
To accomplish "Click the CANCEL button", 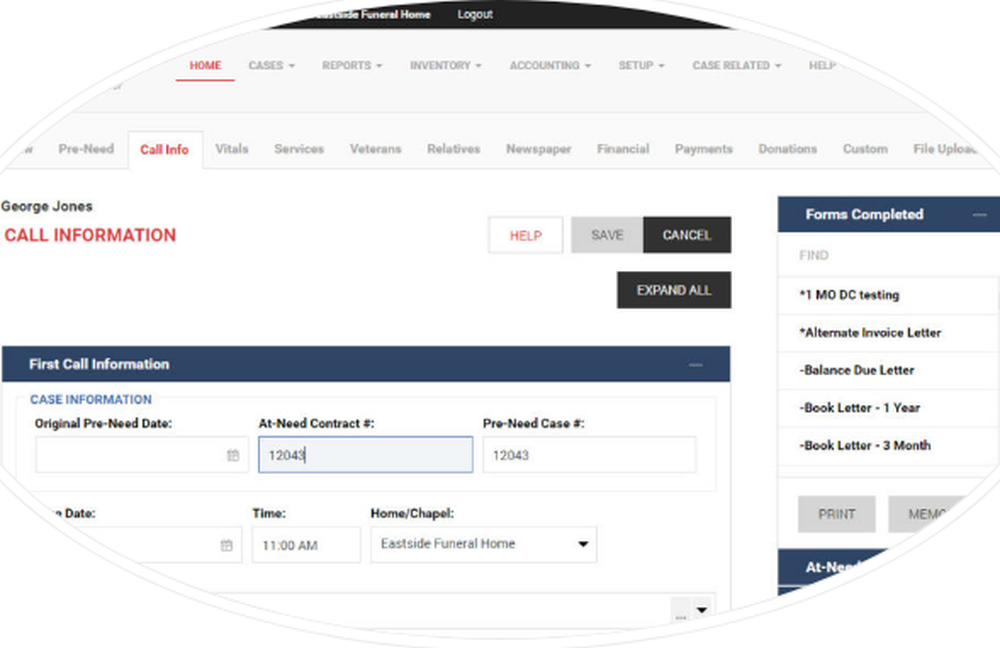I will point(687,235).
